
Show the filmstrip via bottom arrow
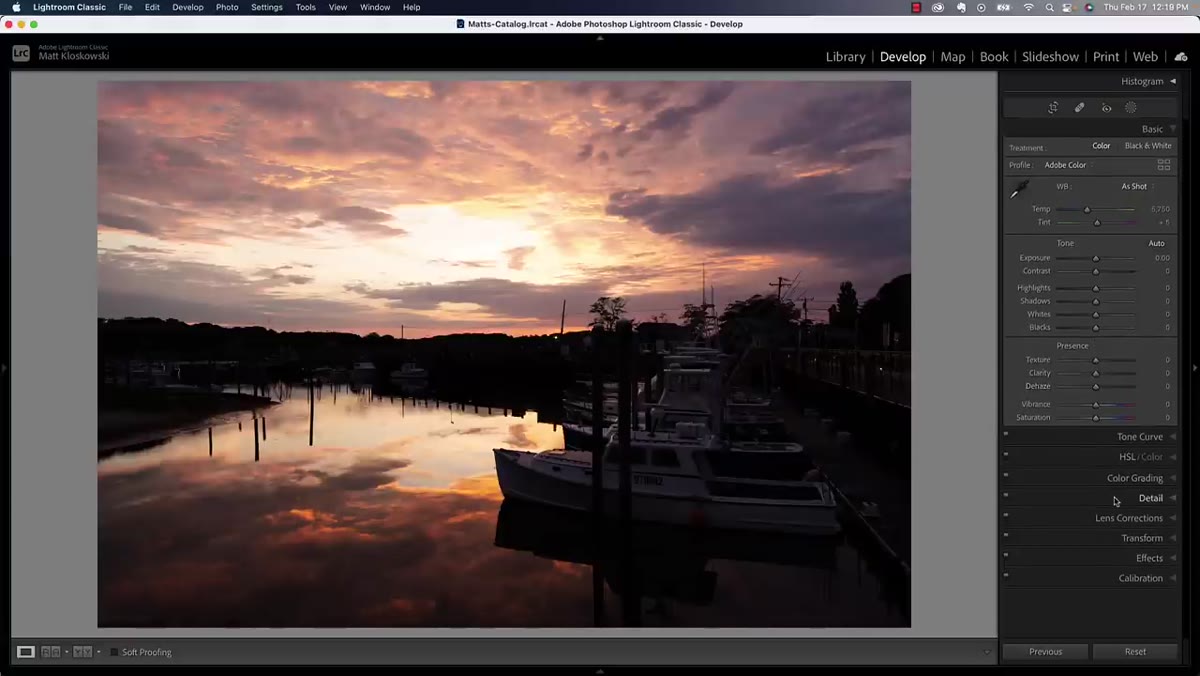600,671
